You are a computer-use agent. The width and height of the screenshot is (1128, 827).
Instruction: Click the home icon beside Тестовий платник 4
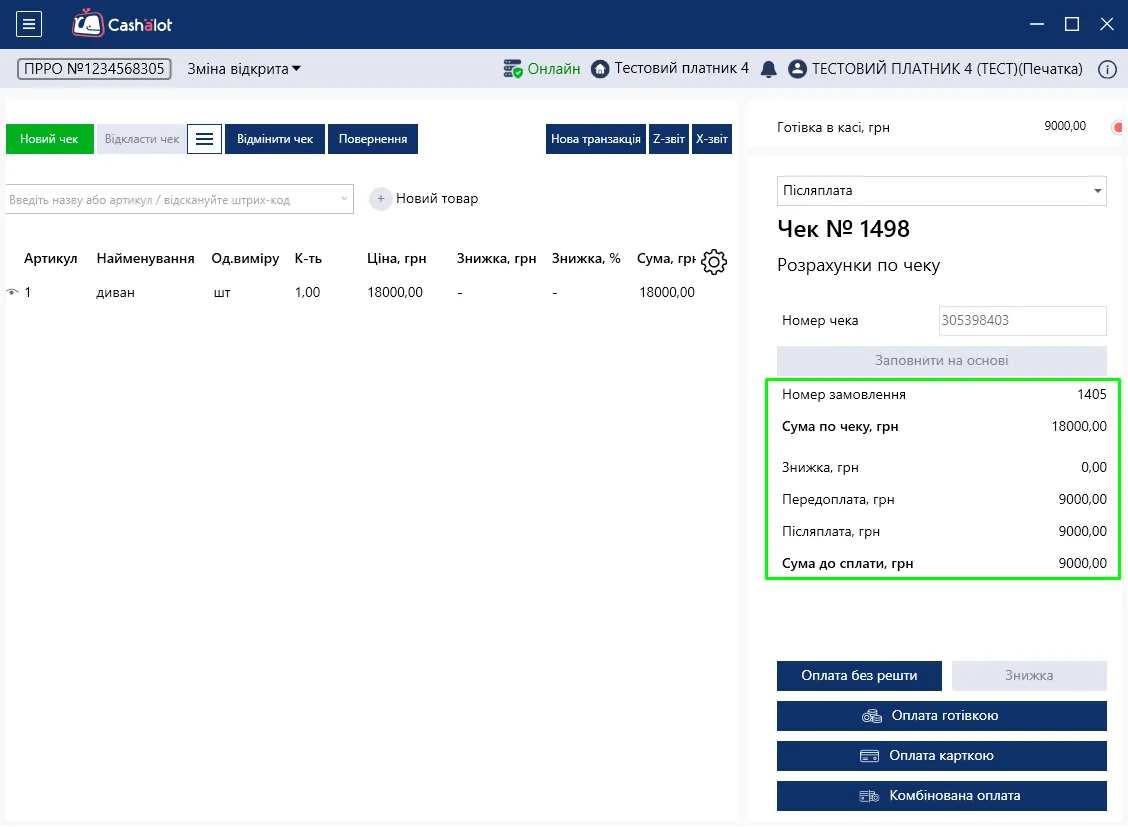[x=600, y=69]
